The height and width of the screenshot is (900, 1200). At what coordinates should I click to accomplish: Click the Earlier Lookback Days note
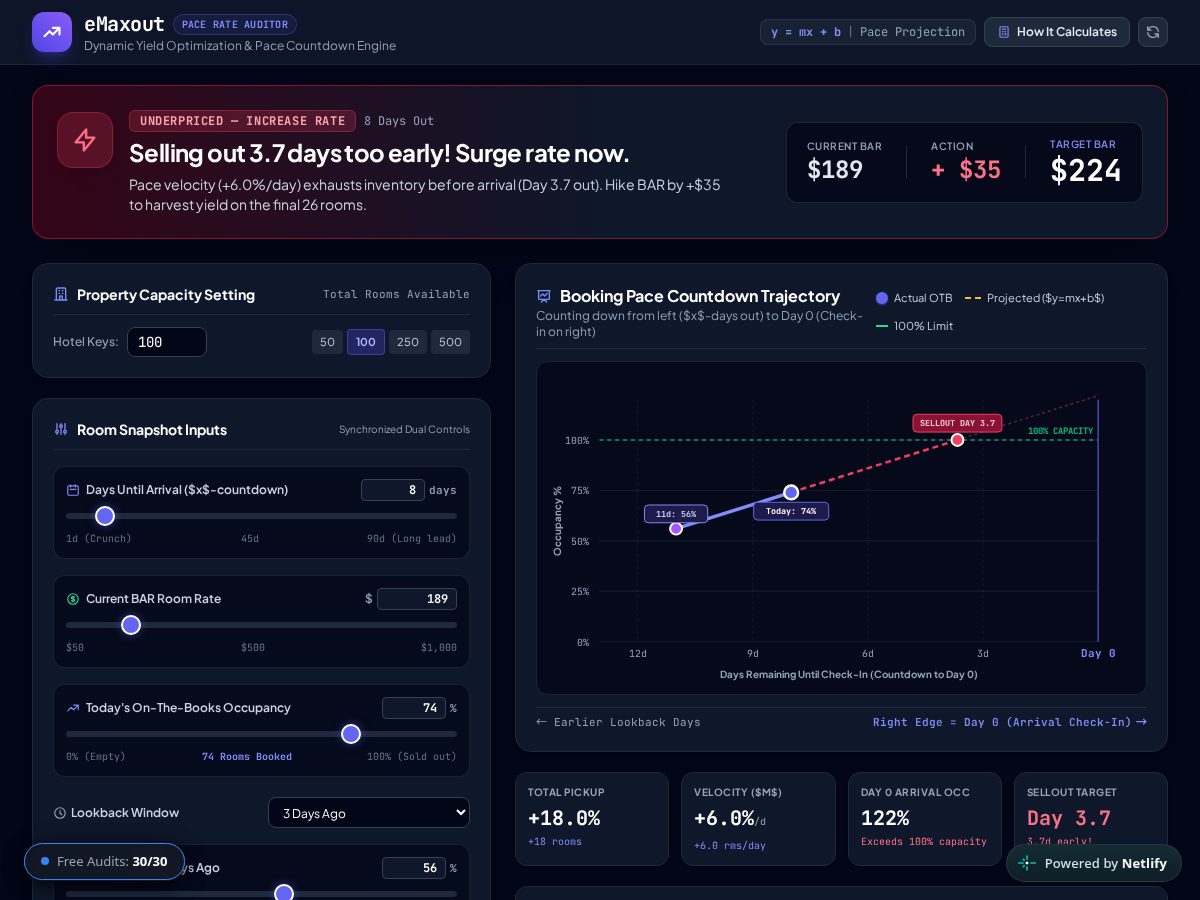(618, 722)
